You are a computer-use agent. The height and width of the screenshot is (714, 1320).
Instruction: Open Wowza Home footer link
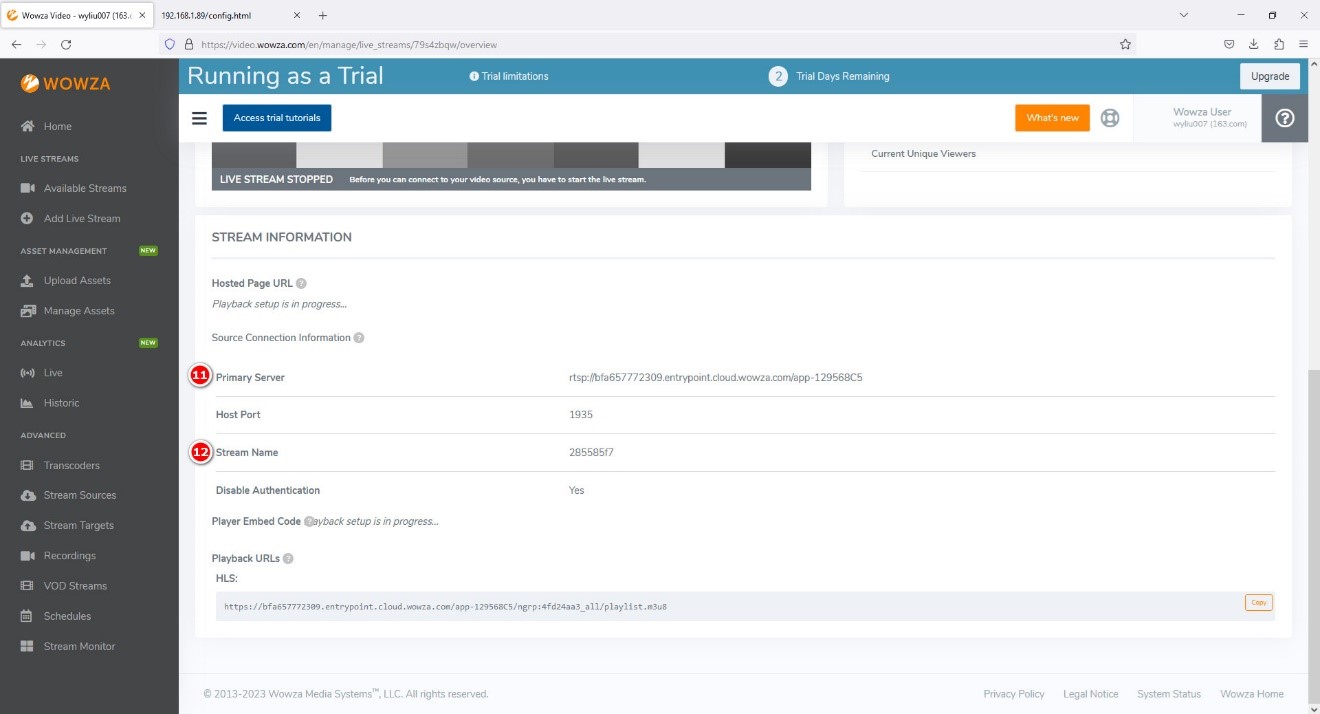(1252, 694)
